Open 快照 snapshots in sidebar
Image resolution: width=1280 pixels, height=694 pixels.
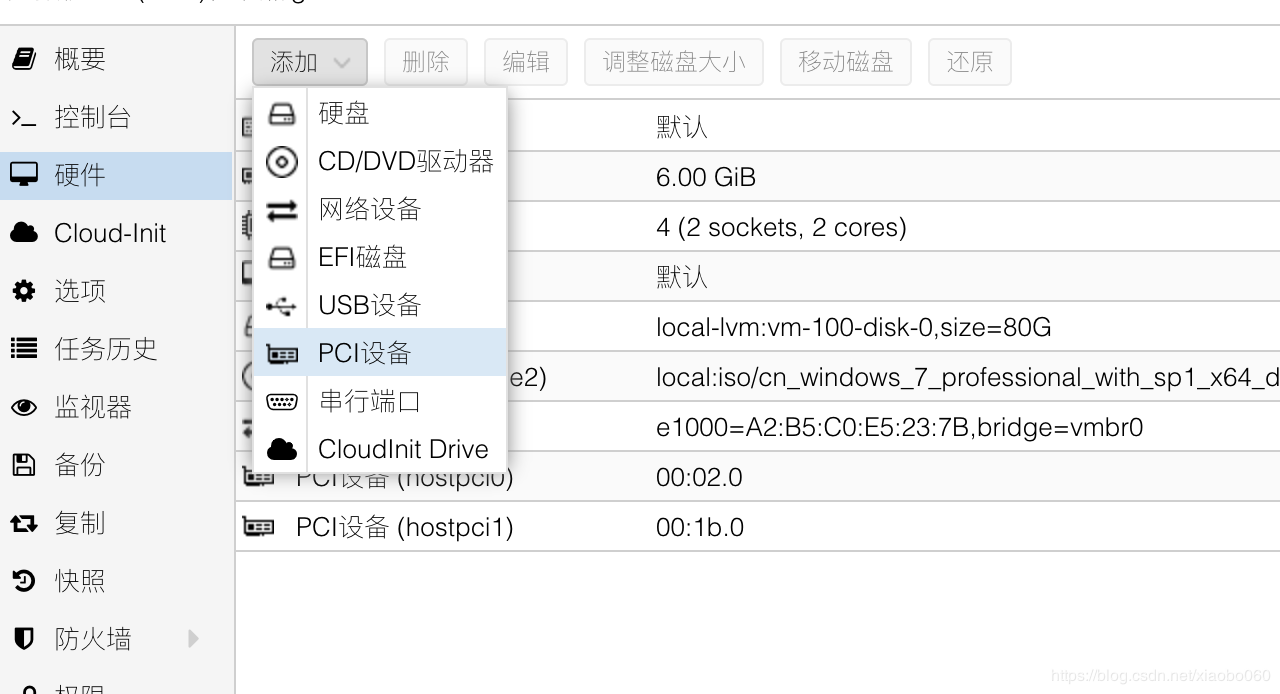click(x=80, y=580)
